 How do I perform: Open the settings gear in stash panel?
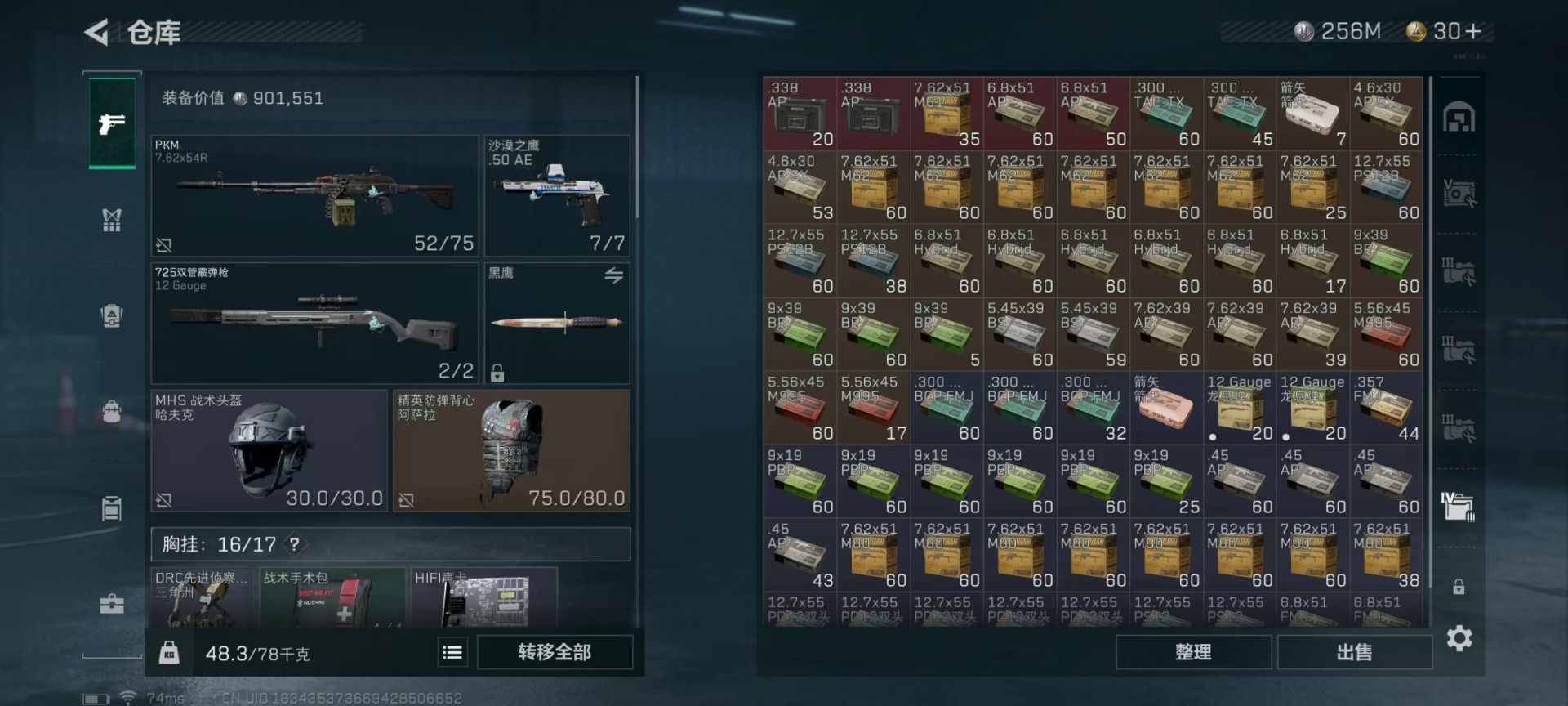tap(1459, 638)
